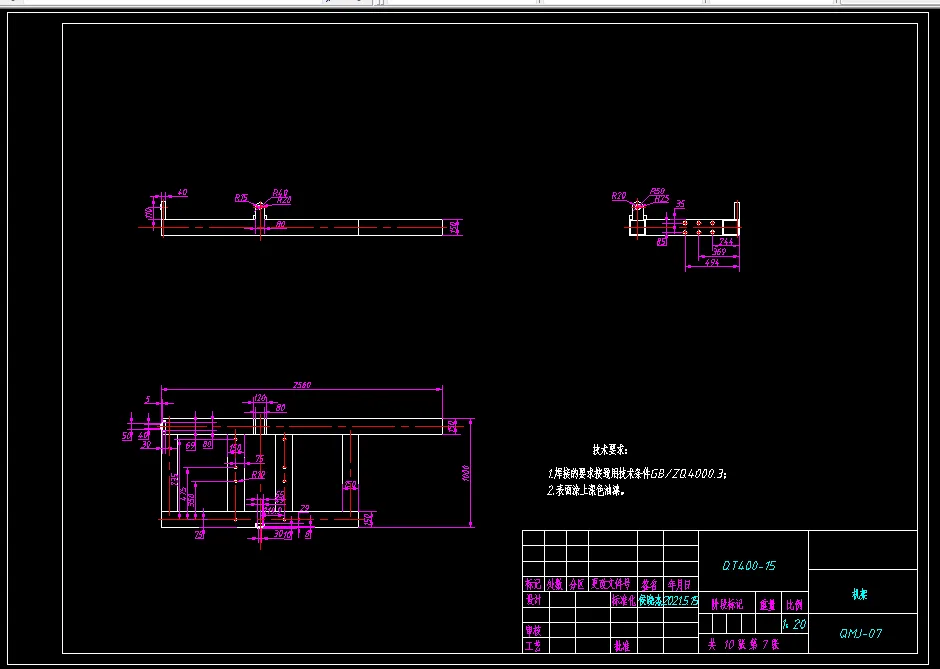
Task: Click the 69 dimension text
Action: [x=191, y=445]
